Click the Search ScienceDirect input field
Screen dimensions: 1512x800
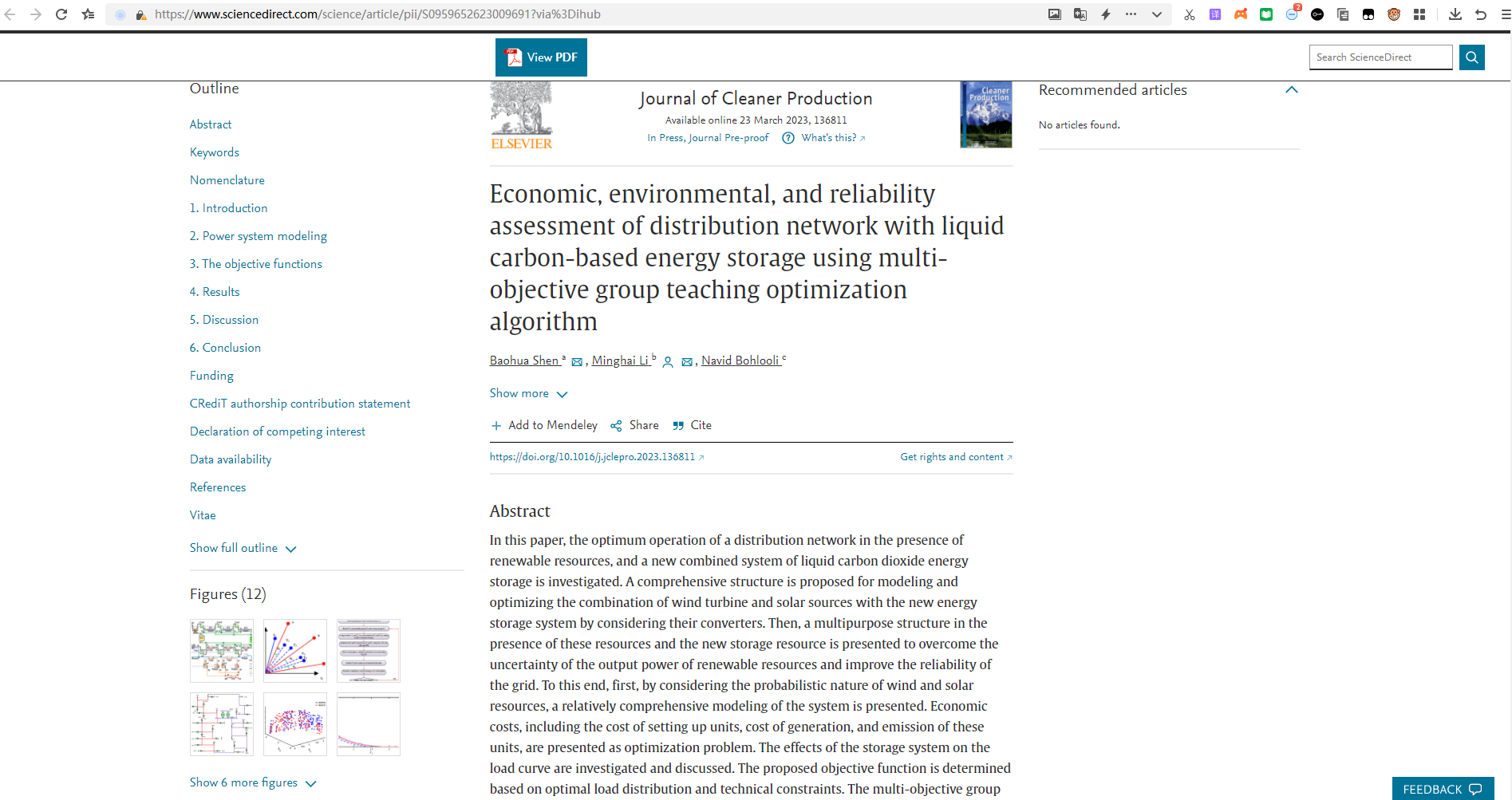[x=1380, y=57]
